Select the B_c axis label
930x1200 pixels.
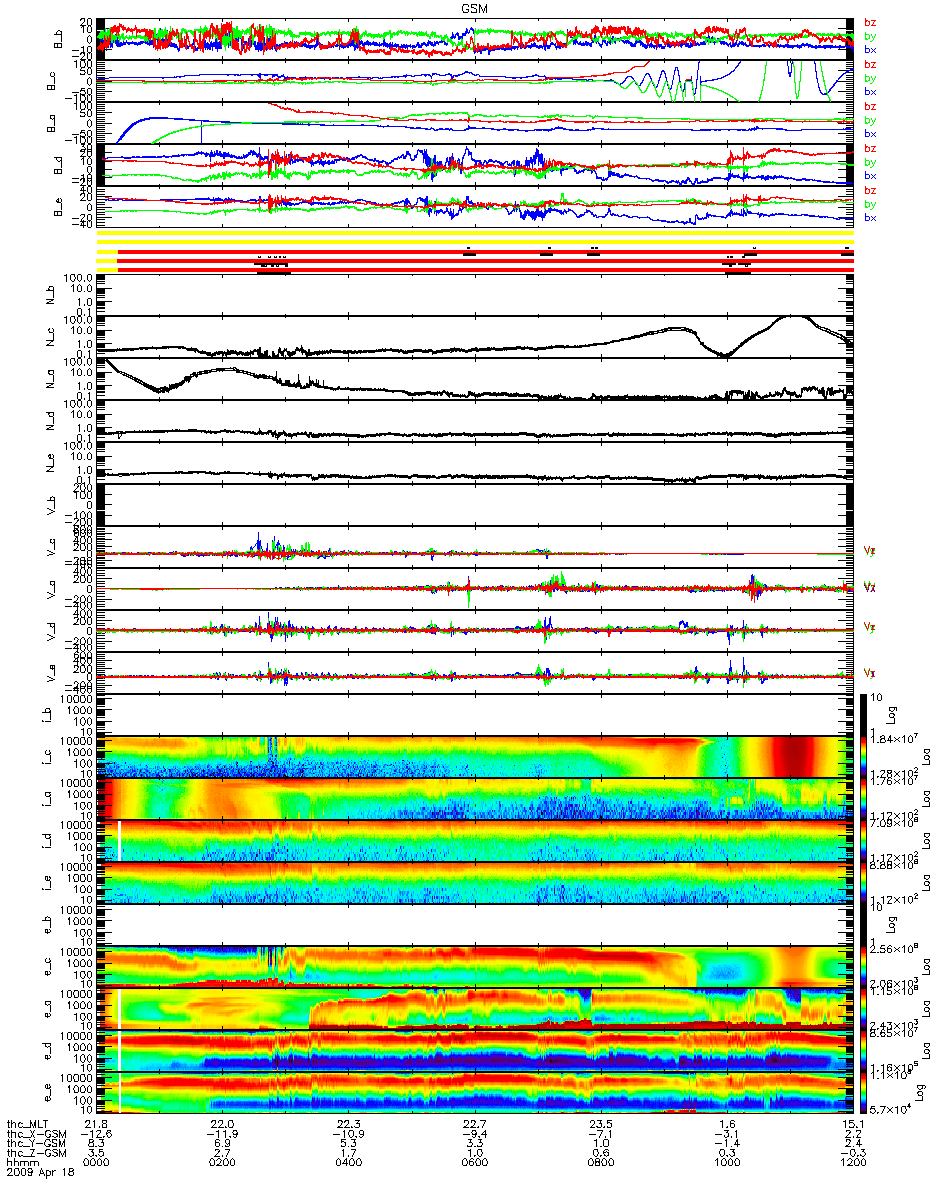(x=51, y=82)
